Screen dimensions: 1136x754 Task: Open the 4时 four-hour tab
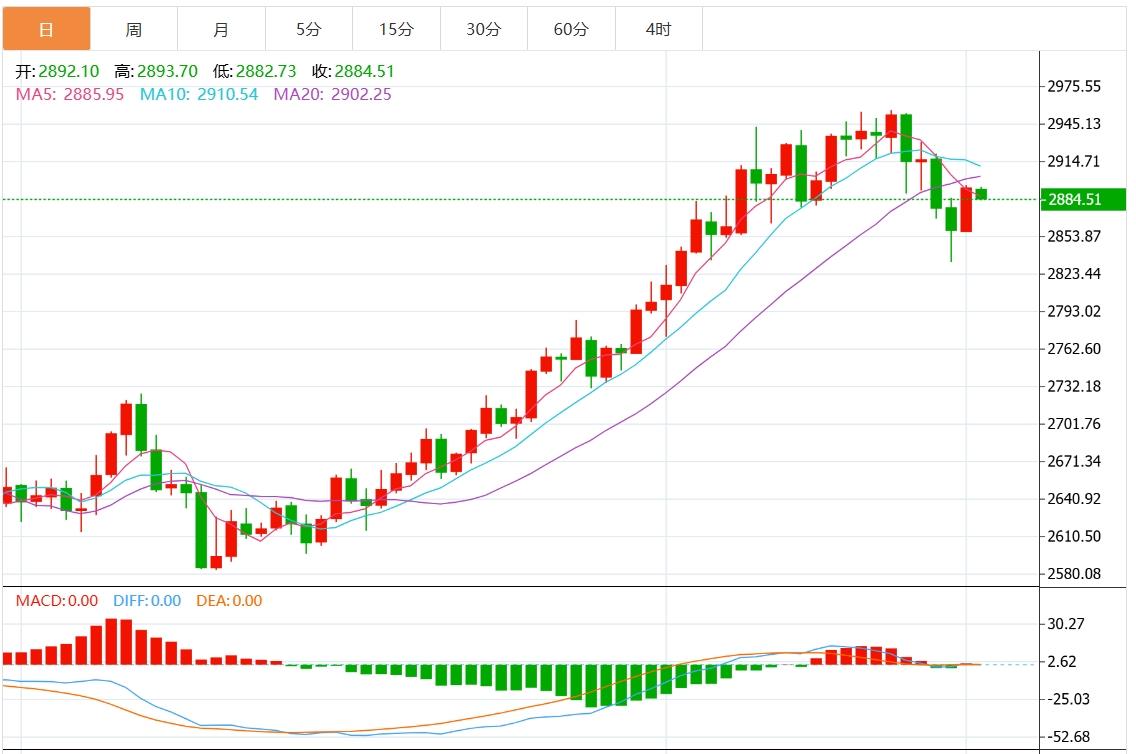658,29
